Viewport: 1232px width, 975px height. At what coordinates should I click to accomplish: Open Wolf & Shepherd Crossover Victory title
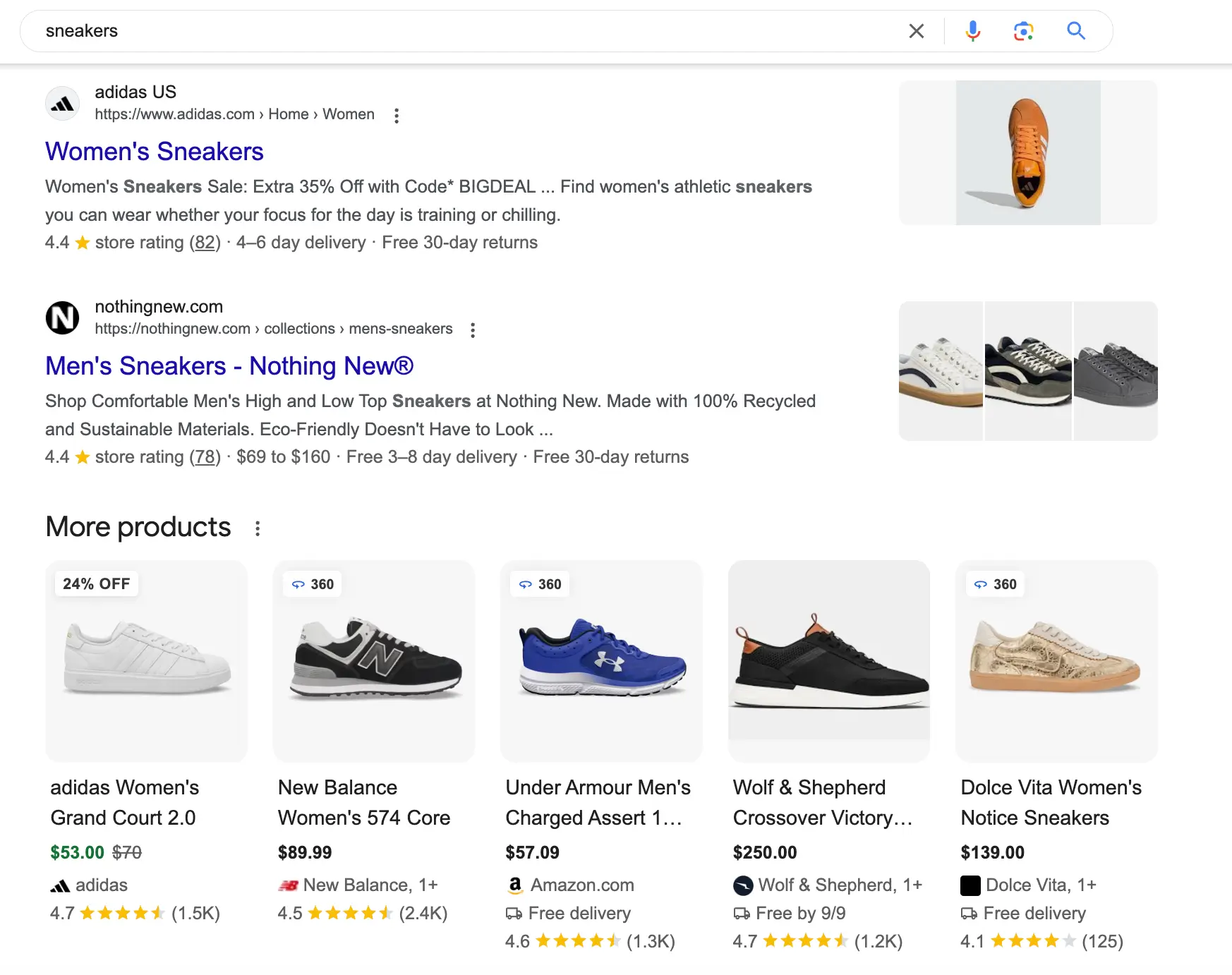tap(823, 803)
